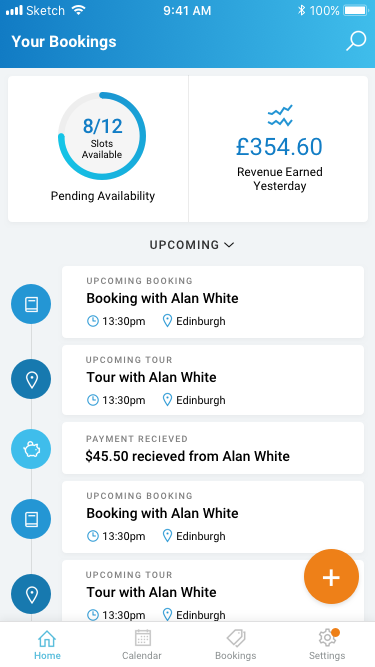Switch to the Bookings tab
The height and width of the screenshot is (667, 375).
pos(236,644)
